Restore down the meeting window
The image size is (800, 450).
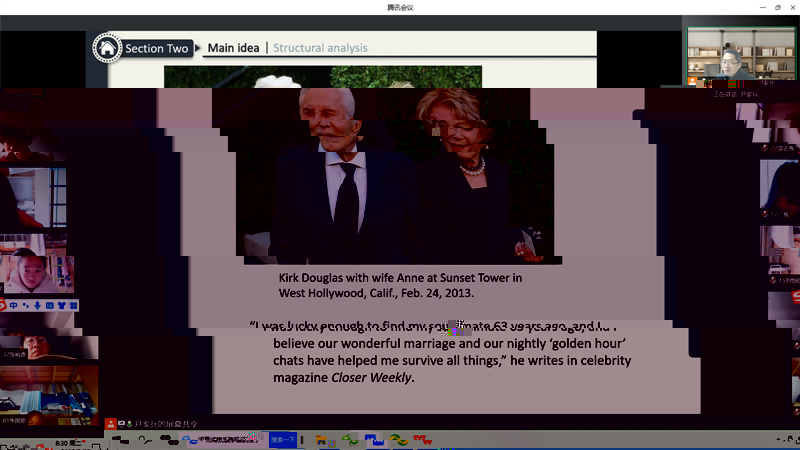tap(778, 7)
